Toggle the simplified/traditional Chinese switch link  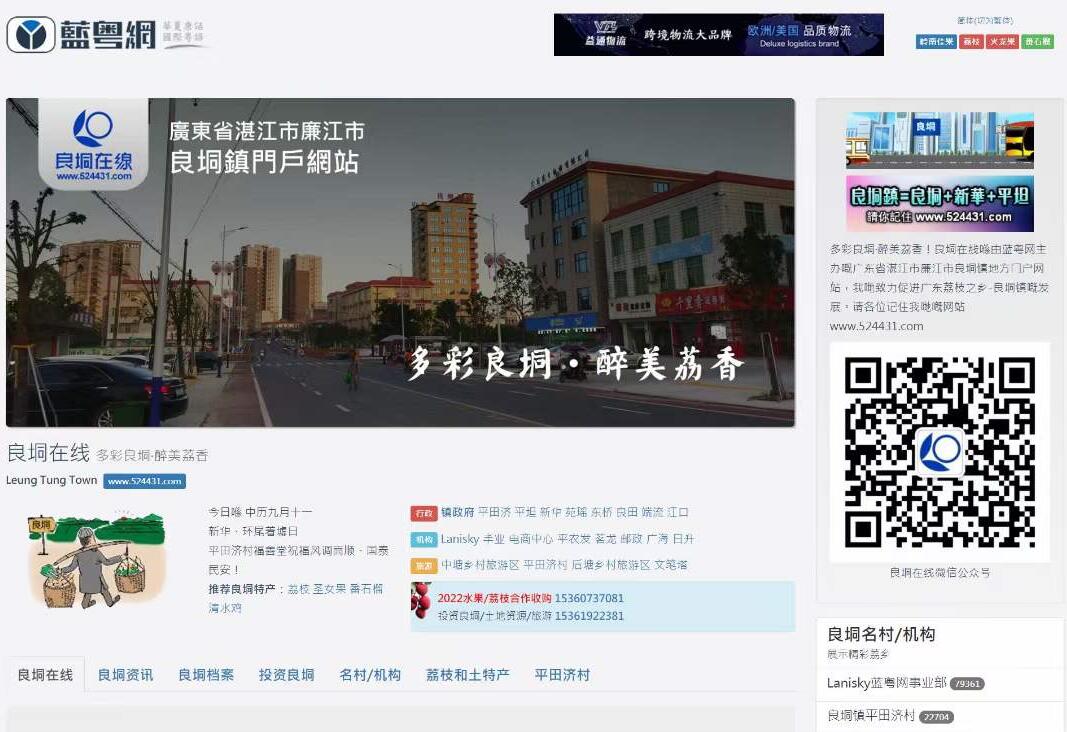(984, 20)
